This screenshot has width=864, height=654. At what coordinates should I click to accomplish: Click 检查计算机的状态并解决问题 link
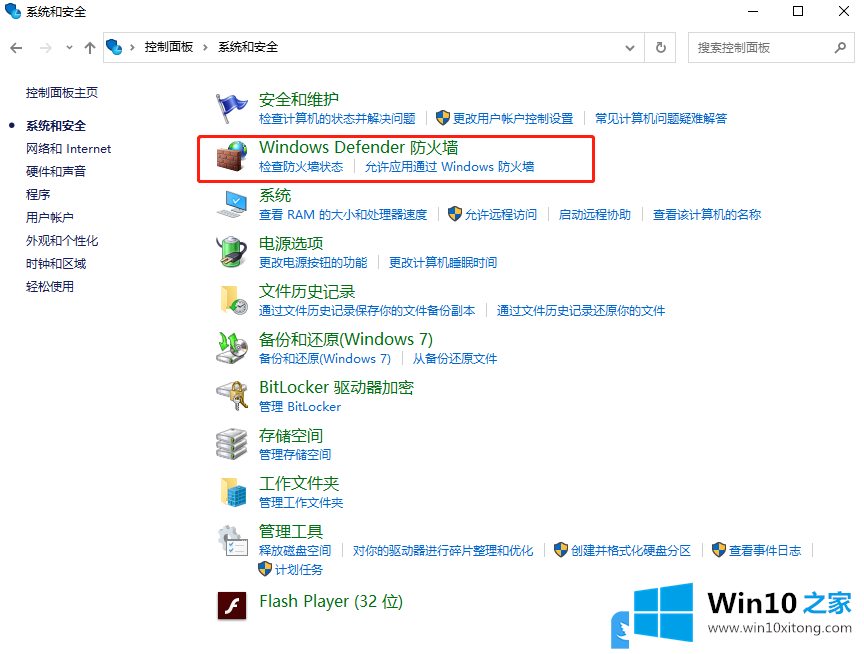coord(337,118)
